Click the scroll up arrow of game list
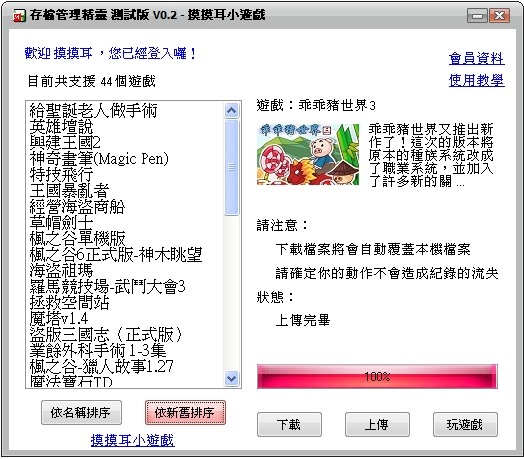 [x=231, y=110]
